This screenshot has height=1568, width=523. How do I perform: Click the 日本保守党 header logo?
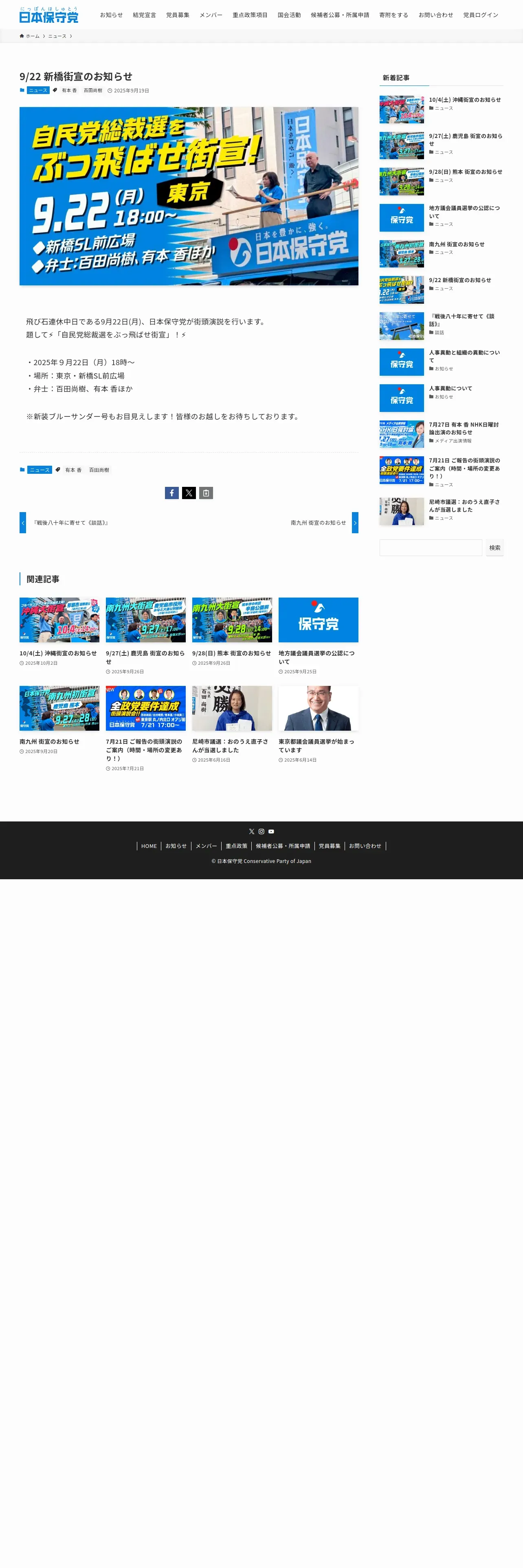[49, 15]
